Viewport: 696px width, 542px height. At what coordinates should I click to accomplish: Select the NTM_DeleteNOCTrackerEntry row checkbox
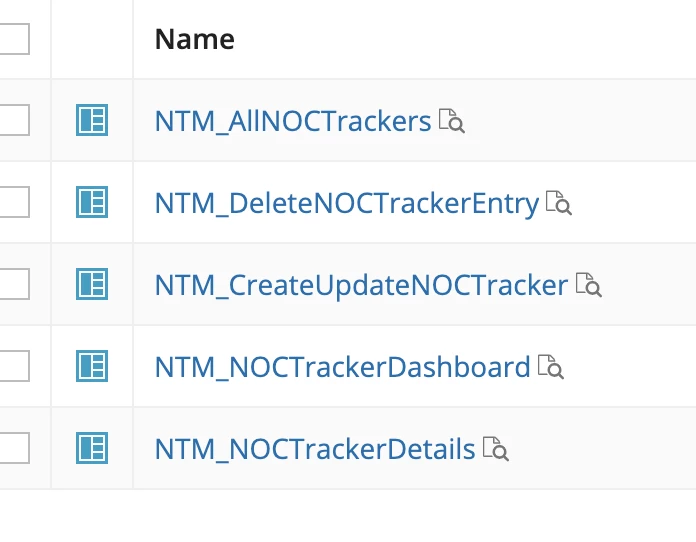coord(14,202)
